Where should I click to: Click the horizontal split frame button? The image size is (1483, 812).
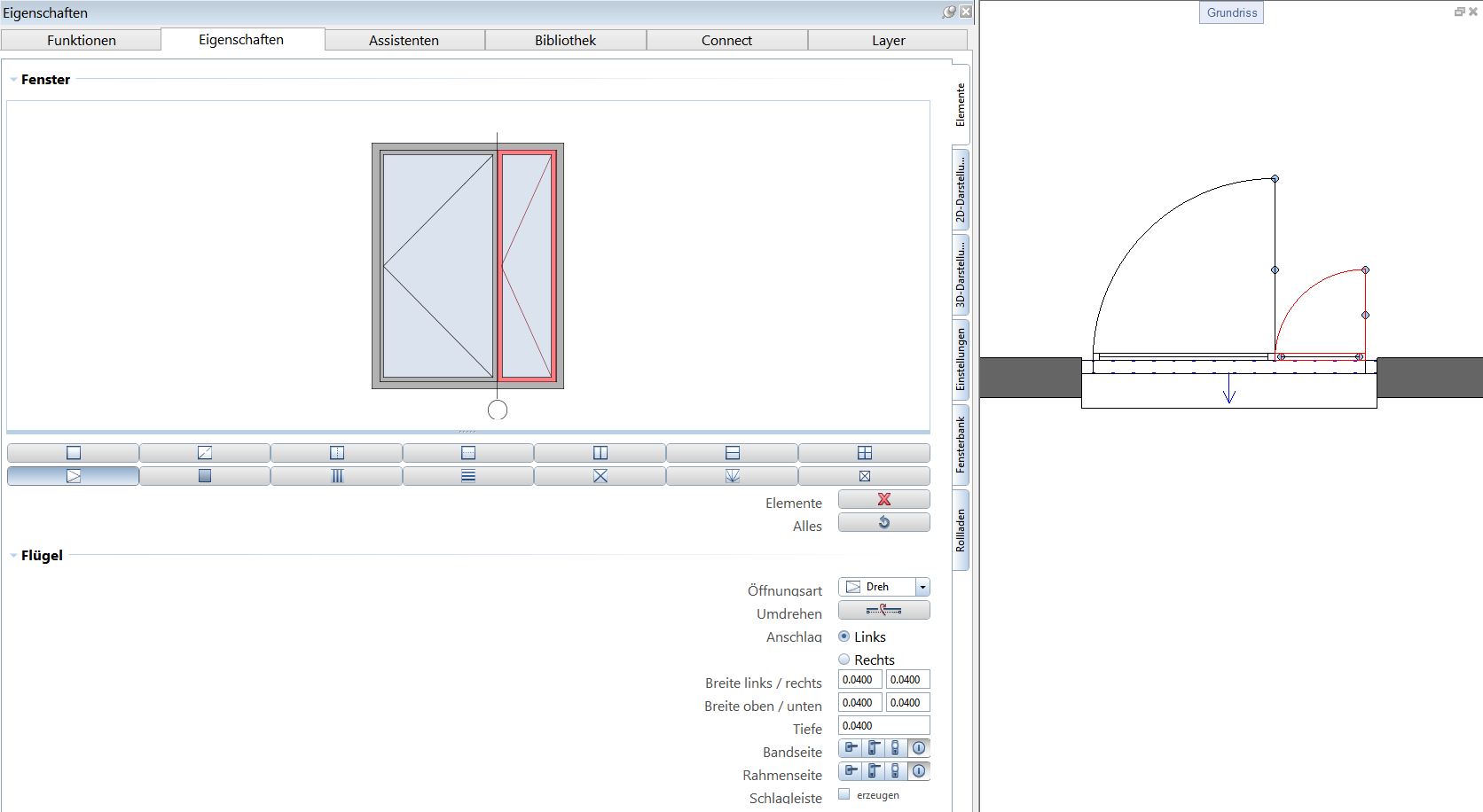pyautogui.click(x=732, y=453)
